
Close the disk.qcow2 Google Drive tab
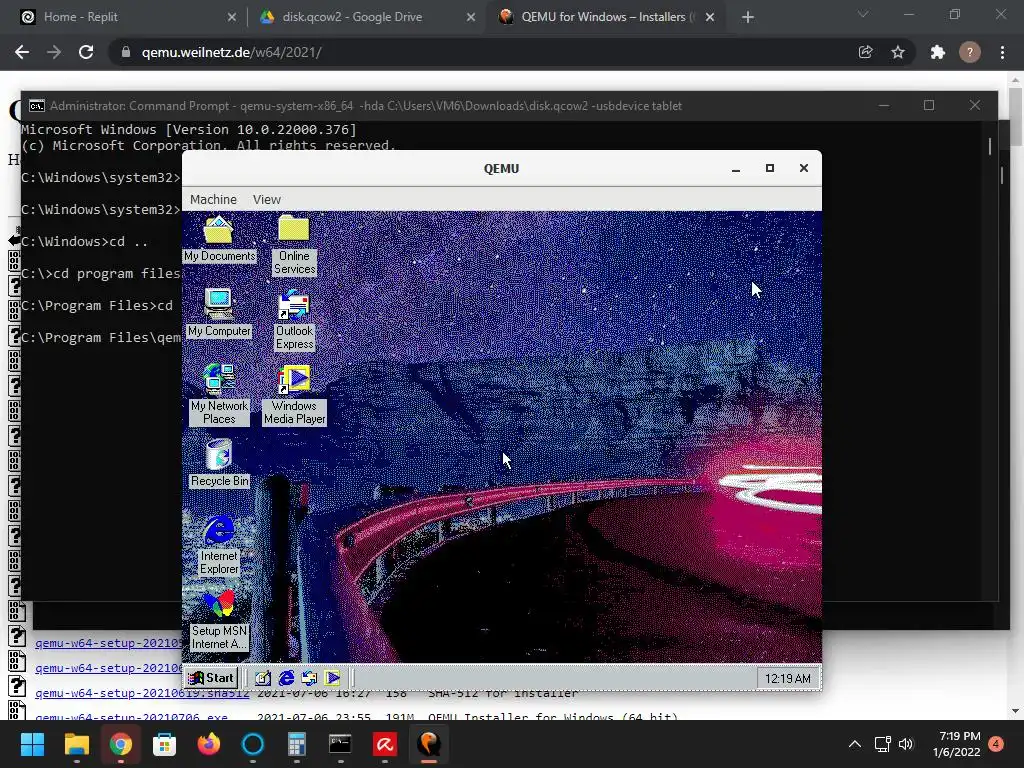pyautogui.click(x=471, y=17)
